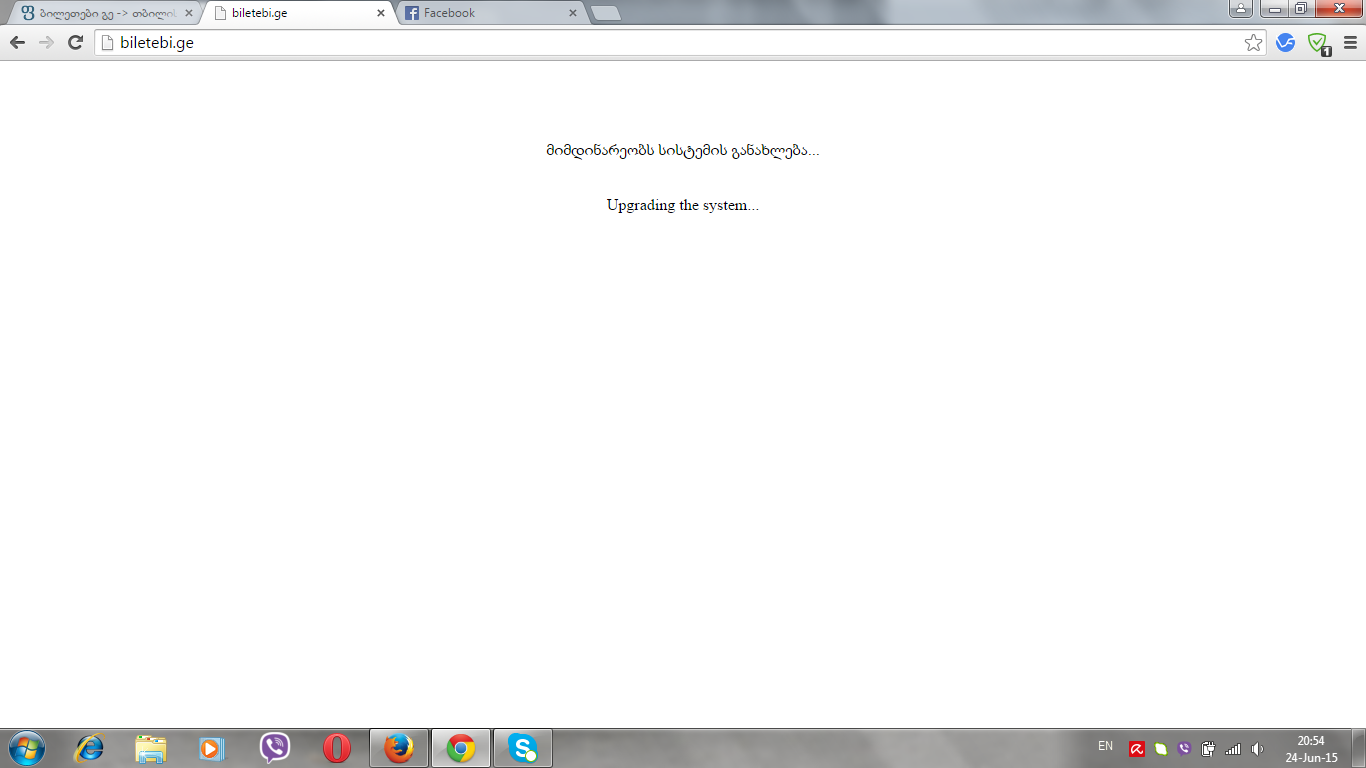Click the "Upgrading the system..." text
1366x768 pixels.
tap(683, 205)
